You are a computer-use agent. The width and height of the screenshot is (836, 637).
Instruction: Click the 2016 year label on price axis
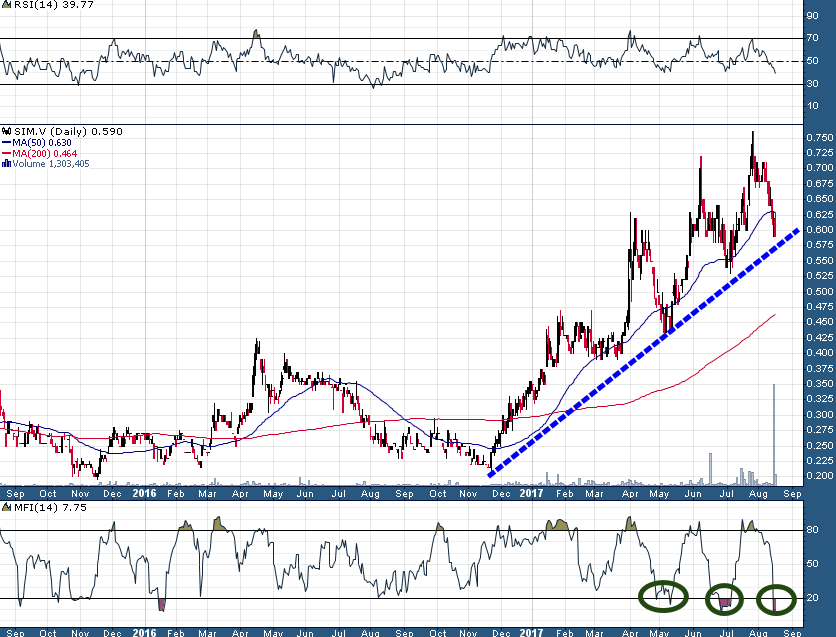[x=144, y=494]
